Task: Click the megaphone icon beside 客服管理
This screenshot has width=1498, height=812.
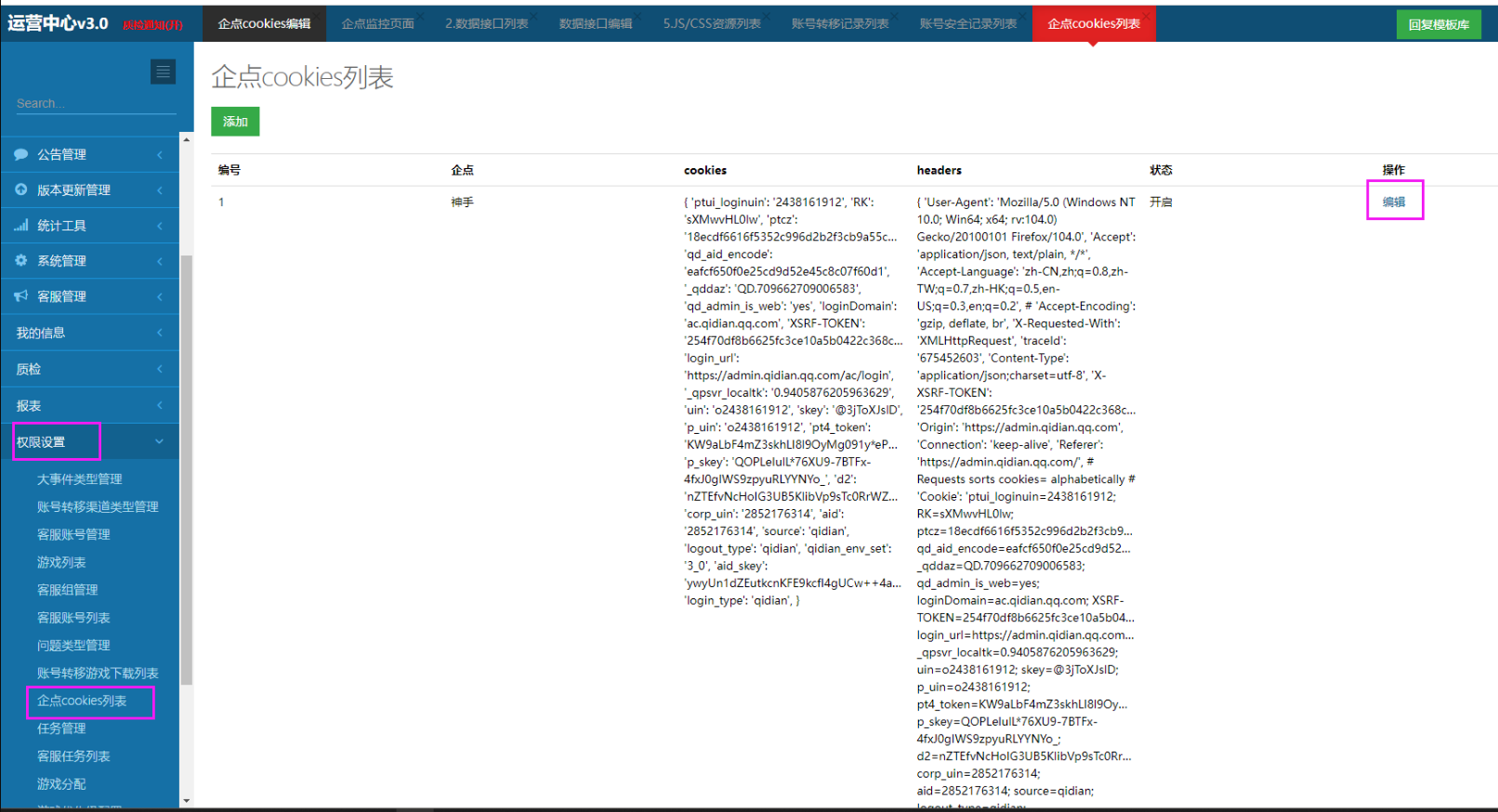Action: coord(21,296)
